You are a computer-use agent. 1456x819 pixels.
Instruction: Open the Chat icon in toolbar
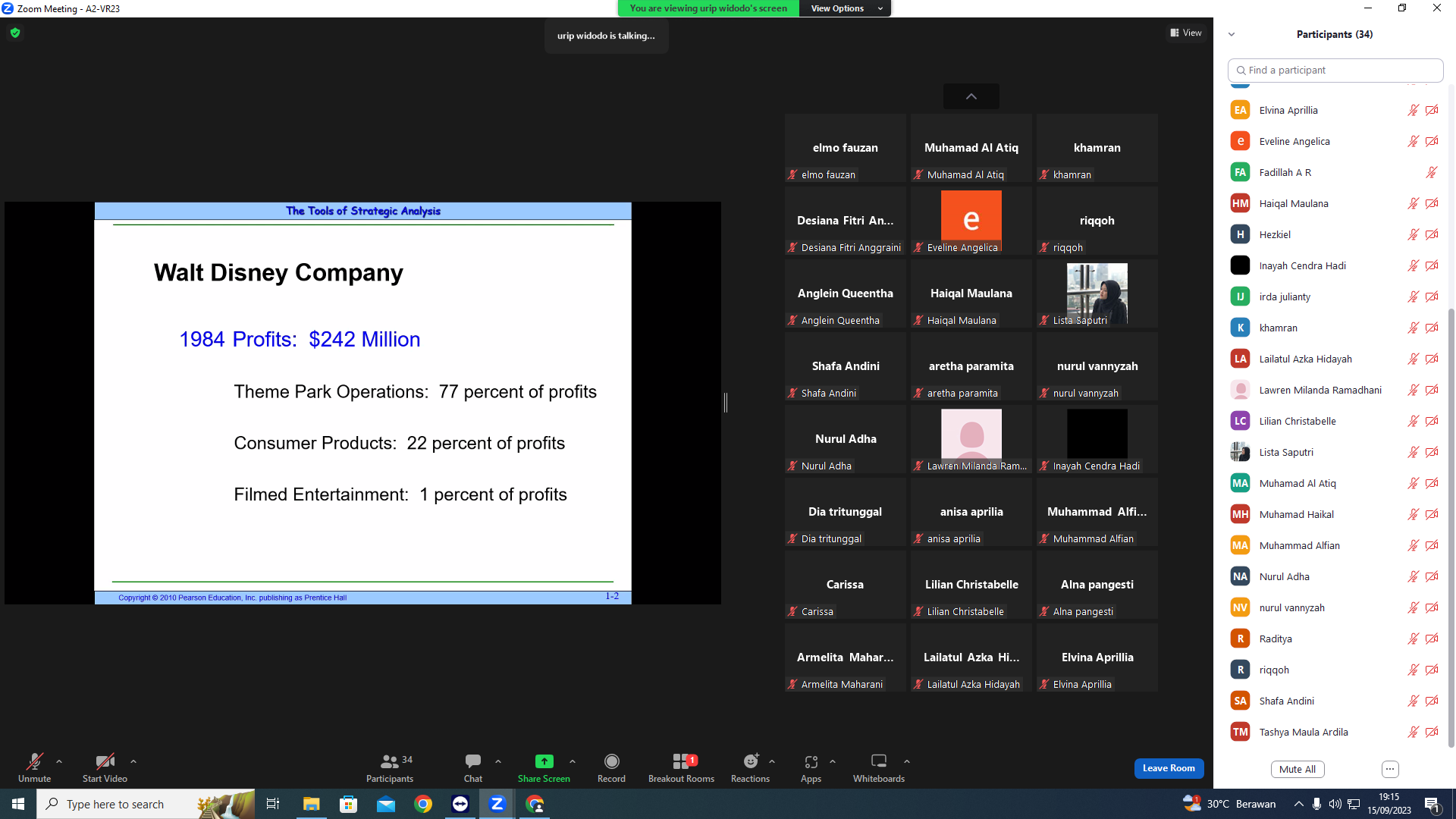point(473,761)
